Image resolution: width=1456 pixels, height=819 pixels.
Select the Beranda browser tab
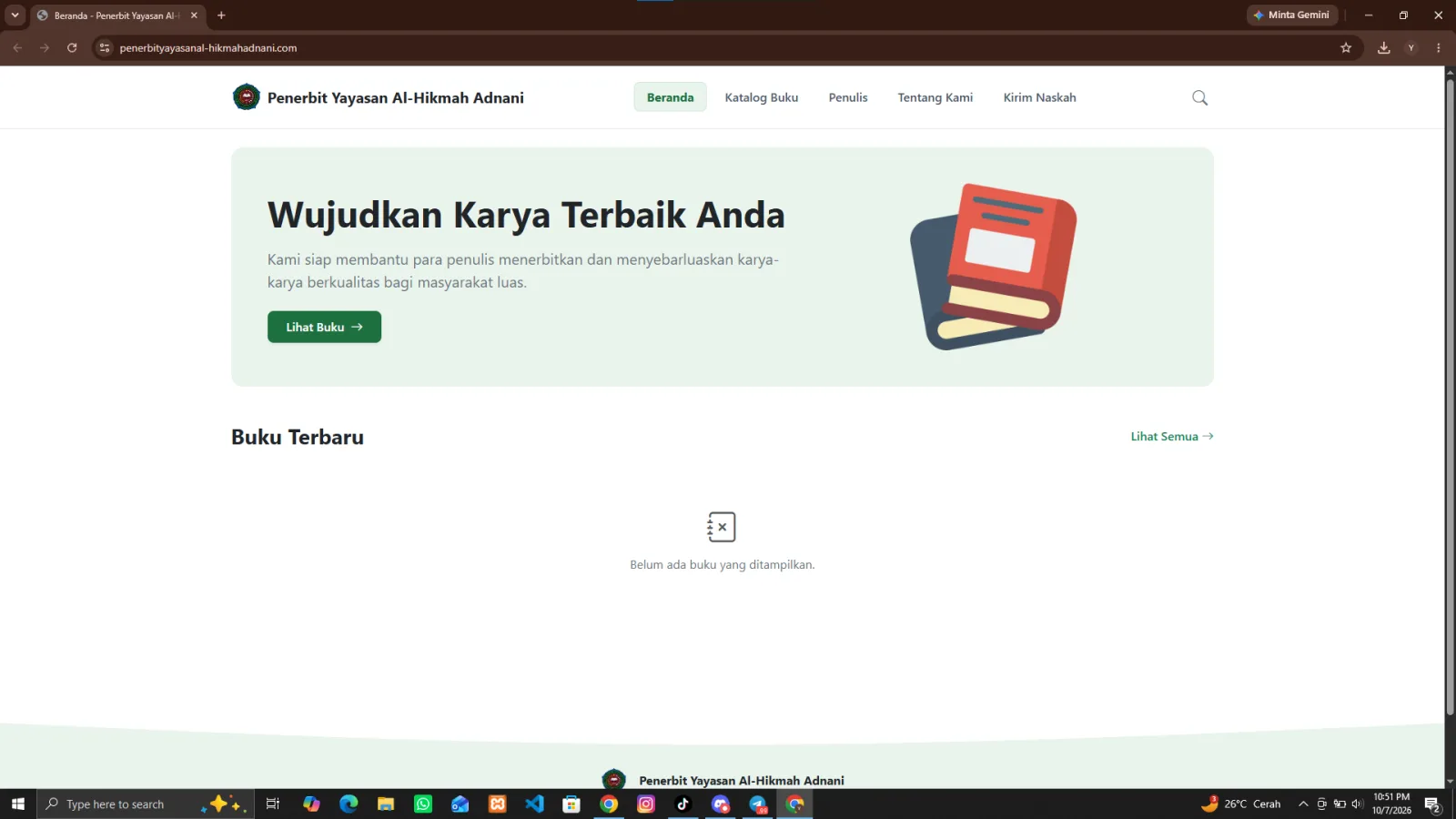117,15
